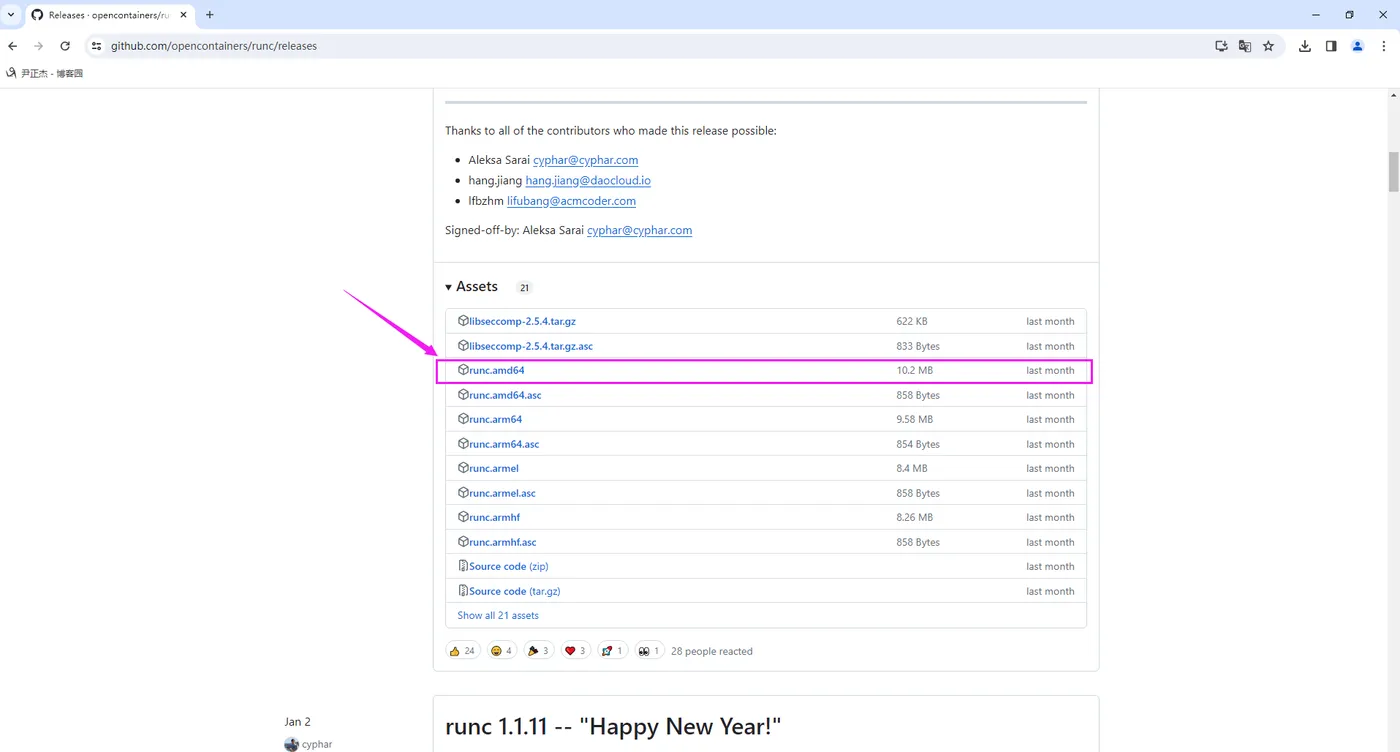Click the 622 KB size text

point(912,322)
